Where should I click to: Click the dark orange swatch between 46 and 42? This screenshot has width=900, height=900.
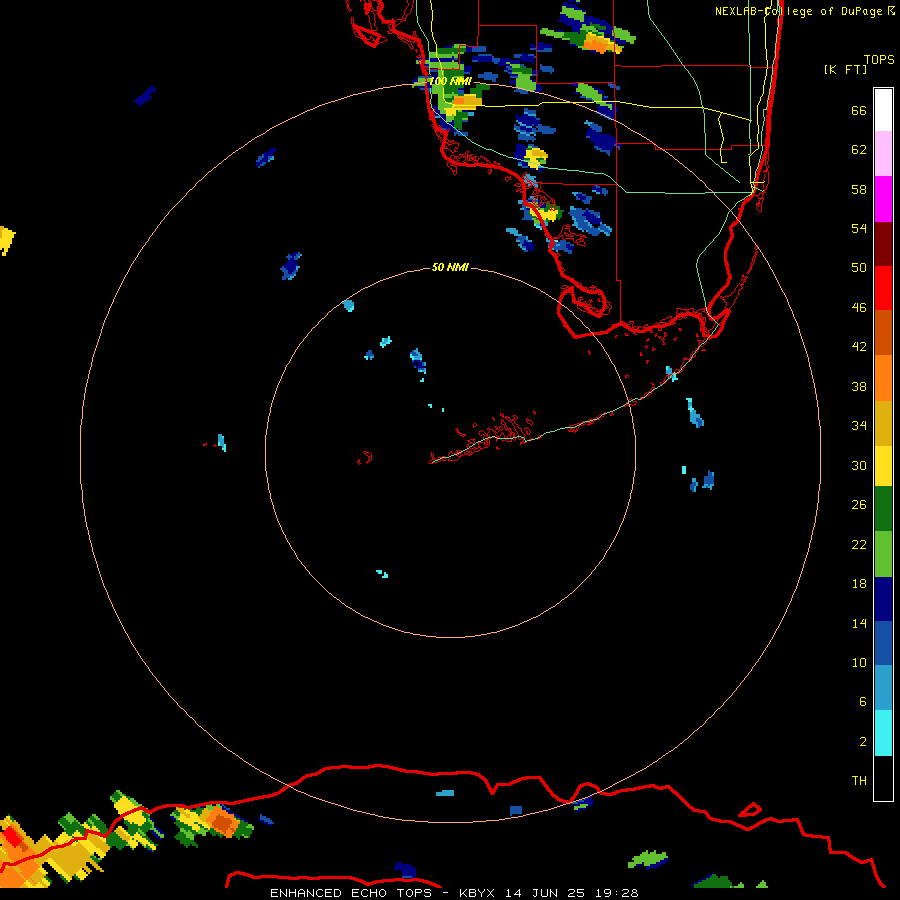(883, 332)
